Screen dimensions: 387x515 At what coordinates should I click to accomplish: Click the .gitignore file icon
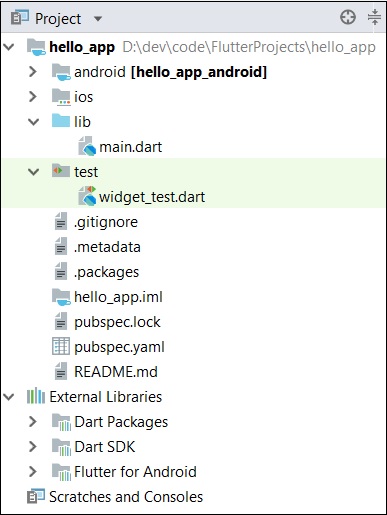coord(61,221)
